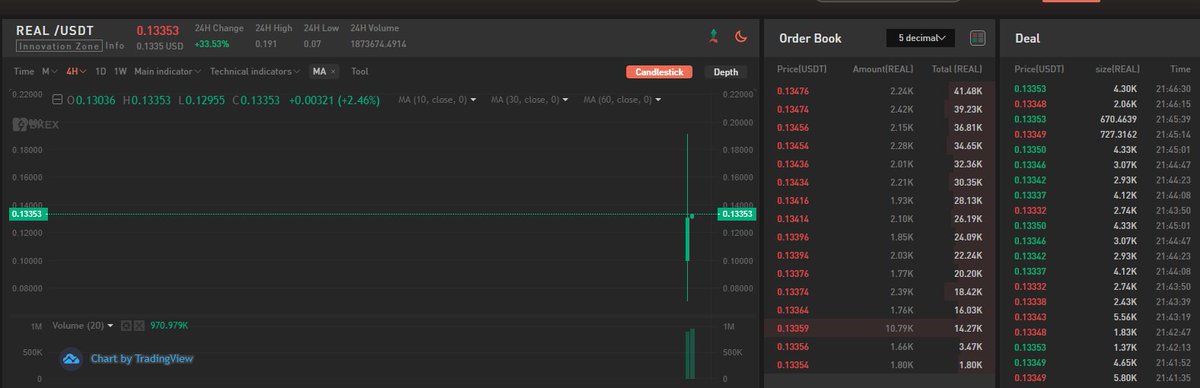Click the 24H Change +33.53% value
The width and height of the screenshot is (1200, 388).
(x=211, y=44)
